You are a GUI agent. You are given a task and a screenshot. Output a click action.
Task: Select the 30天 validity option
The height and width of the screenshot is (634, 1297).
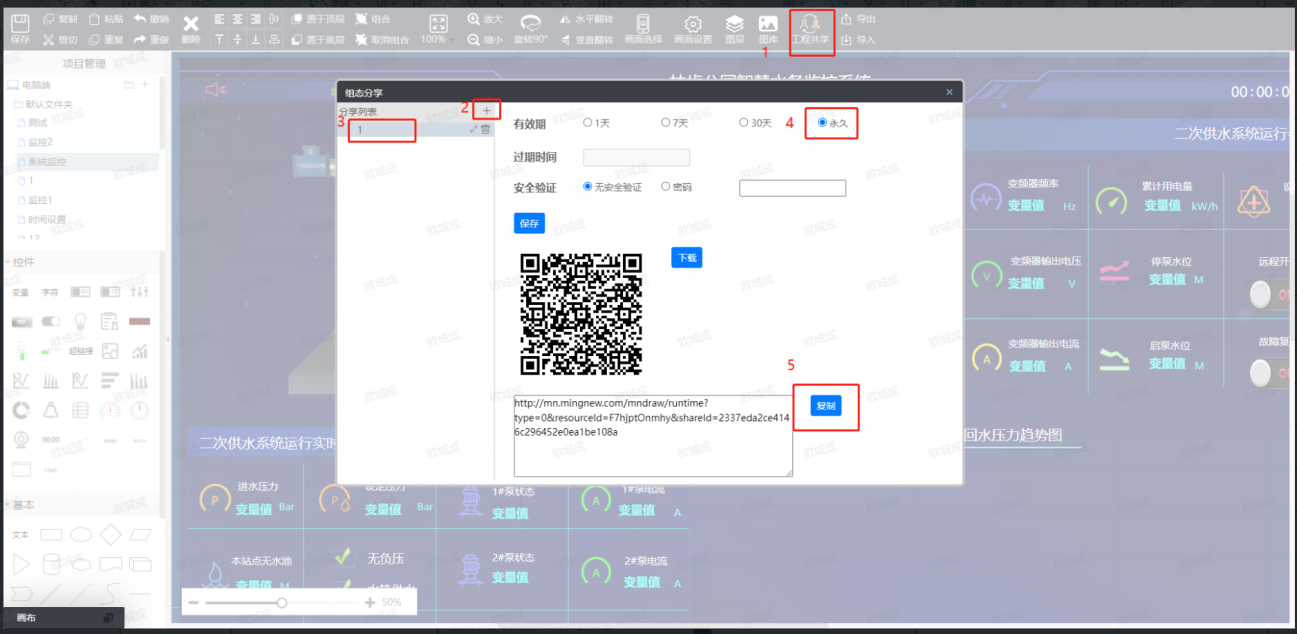pos(756,123)
